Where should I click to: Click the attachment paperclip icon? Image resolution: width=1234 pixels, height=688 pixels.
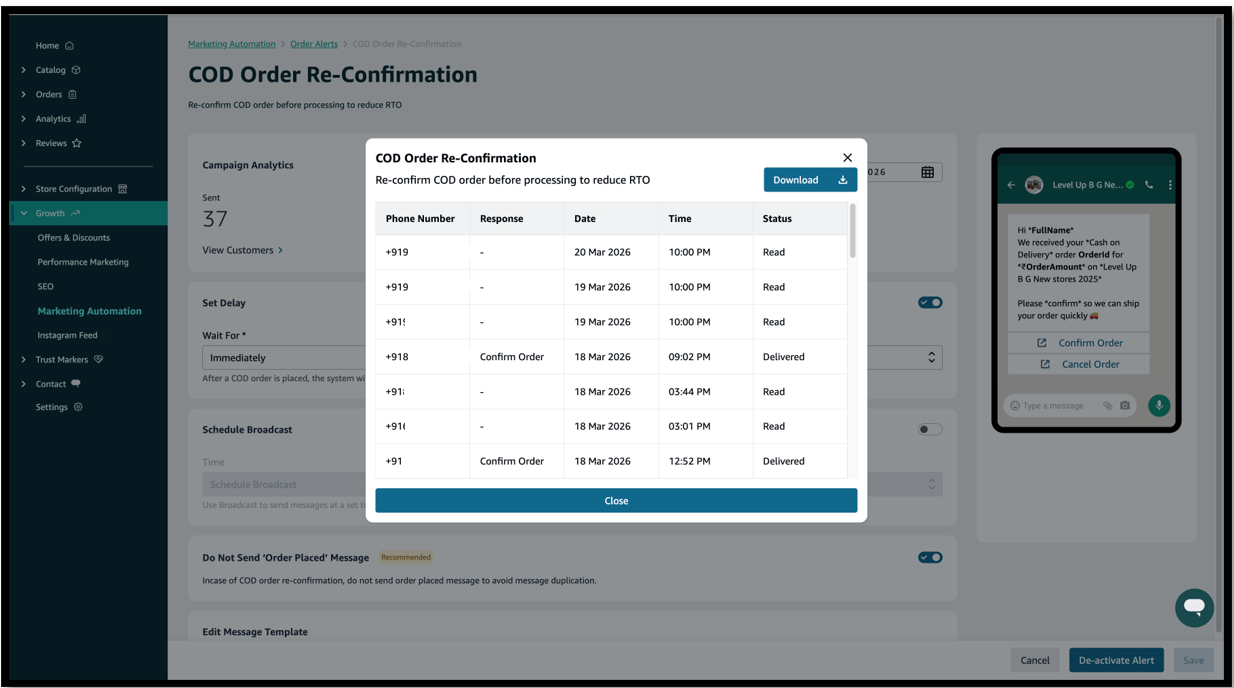(x=1107, y=406)
